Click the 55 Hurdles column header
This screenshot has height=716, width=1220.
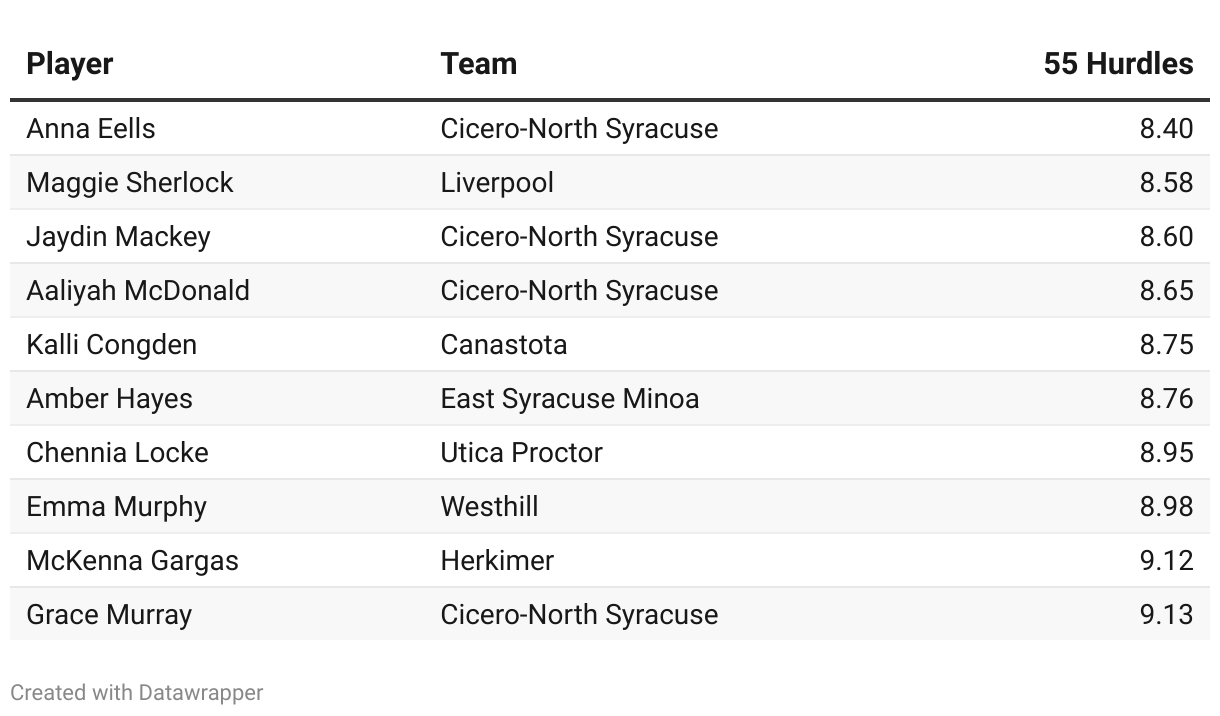point(1118,64)
